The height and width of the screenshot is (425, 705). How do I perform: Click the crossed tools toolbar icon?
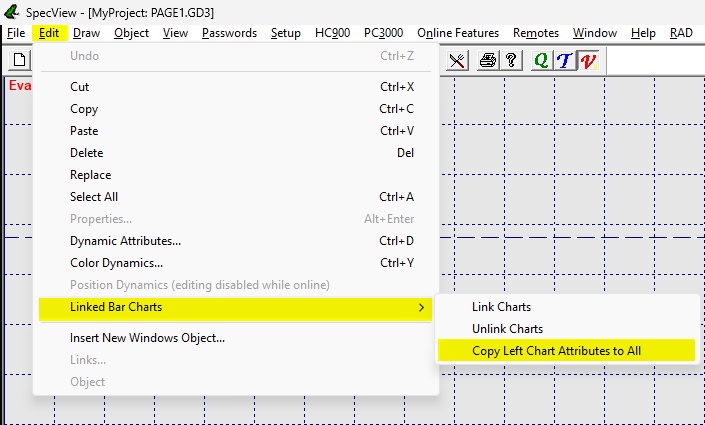point(457,60)
